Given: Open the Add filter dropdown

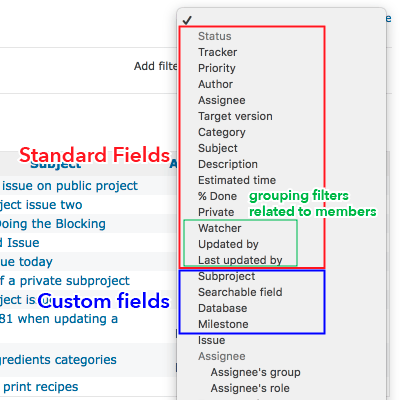Looking at the screenshot, I should click(155, 66).
